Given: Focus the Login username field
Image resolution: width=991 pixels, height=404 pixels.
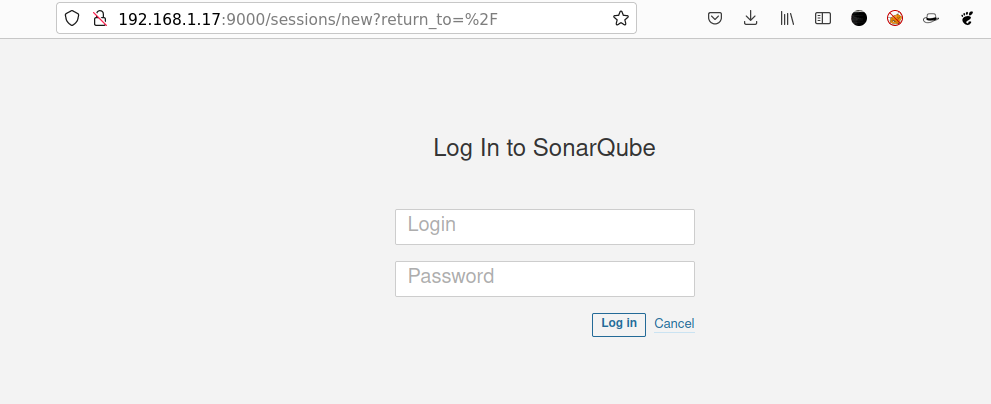Looking at the screenshot, I should [545, 227].
